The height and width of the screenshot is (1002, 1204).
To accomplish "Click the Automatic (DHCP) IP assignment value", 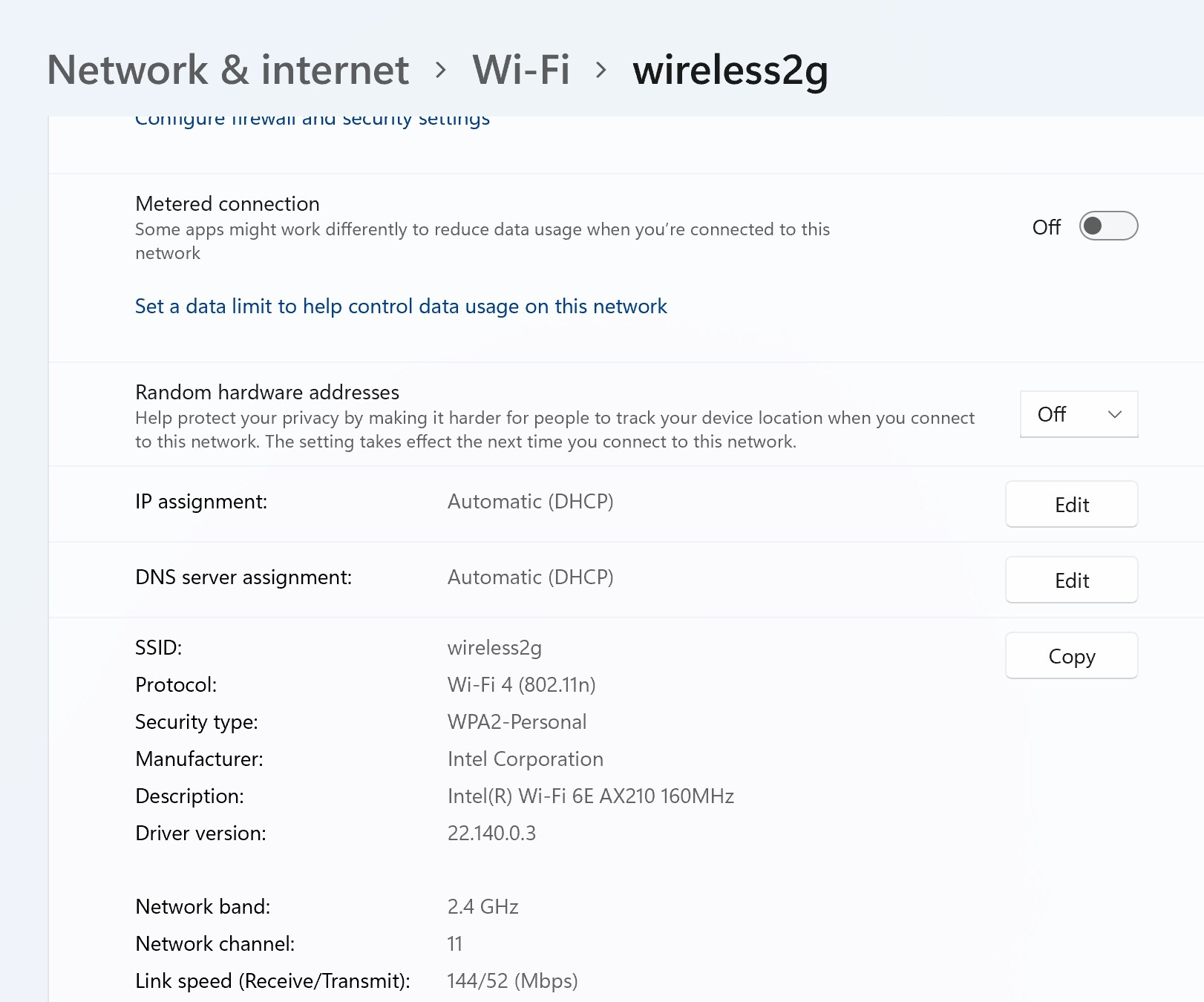I will click(530, 502).
